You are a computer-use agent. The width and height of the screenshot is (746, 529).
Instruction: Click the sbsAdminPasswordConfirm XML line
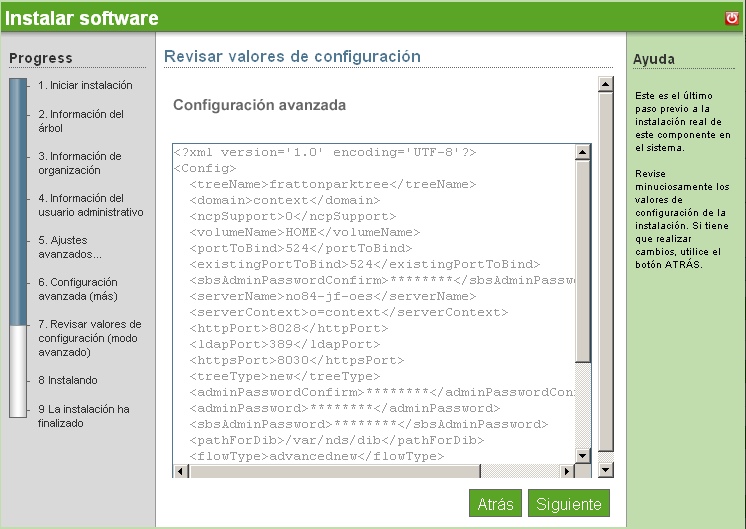point(382,280)
